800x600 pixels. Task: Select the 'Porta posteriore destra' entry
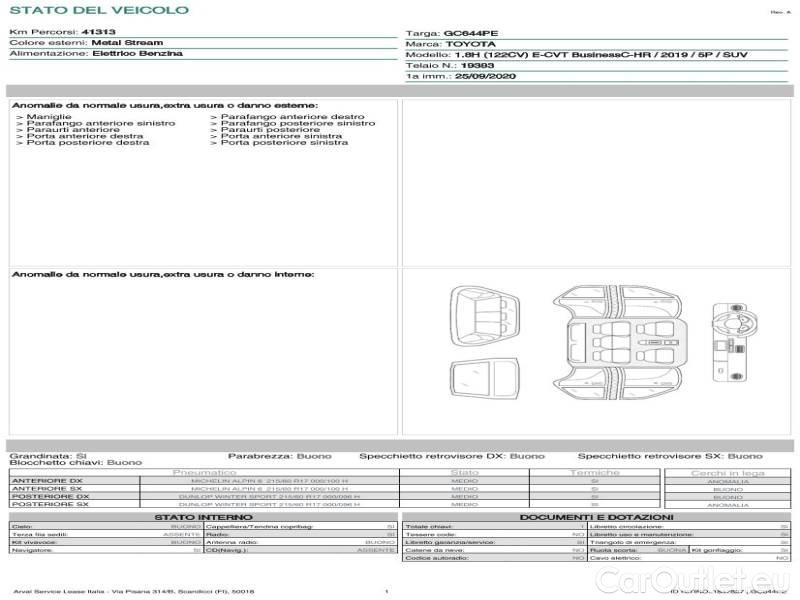pos(88,143)
